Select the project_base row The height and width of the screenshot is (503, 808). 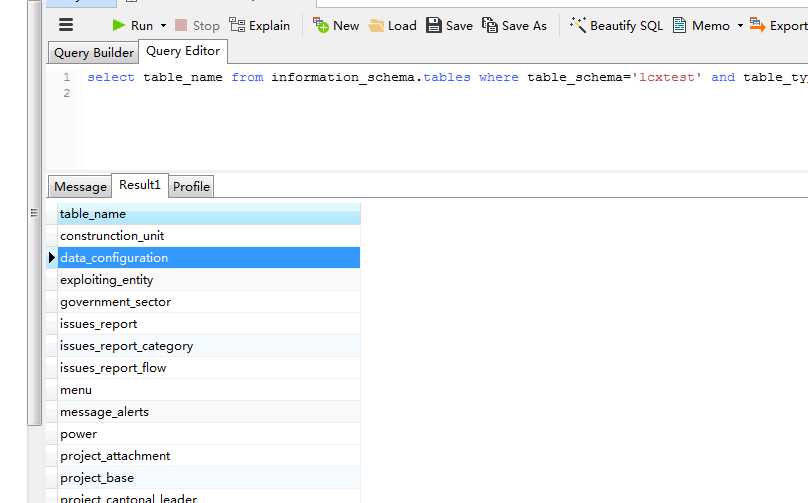coord(209,478)
